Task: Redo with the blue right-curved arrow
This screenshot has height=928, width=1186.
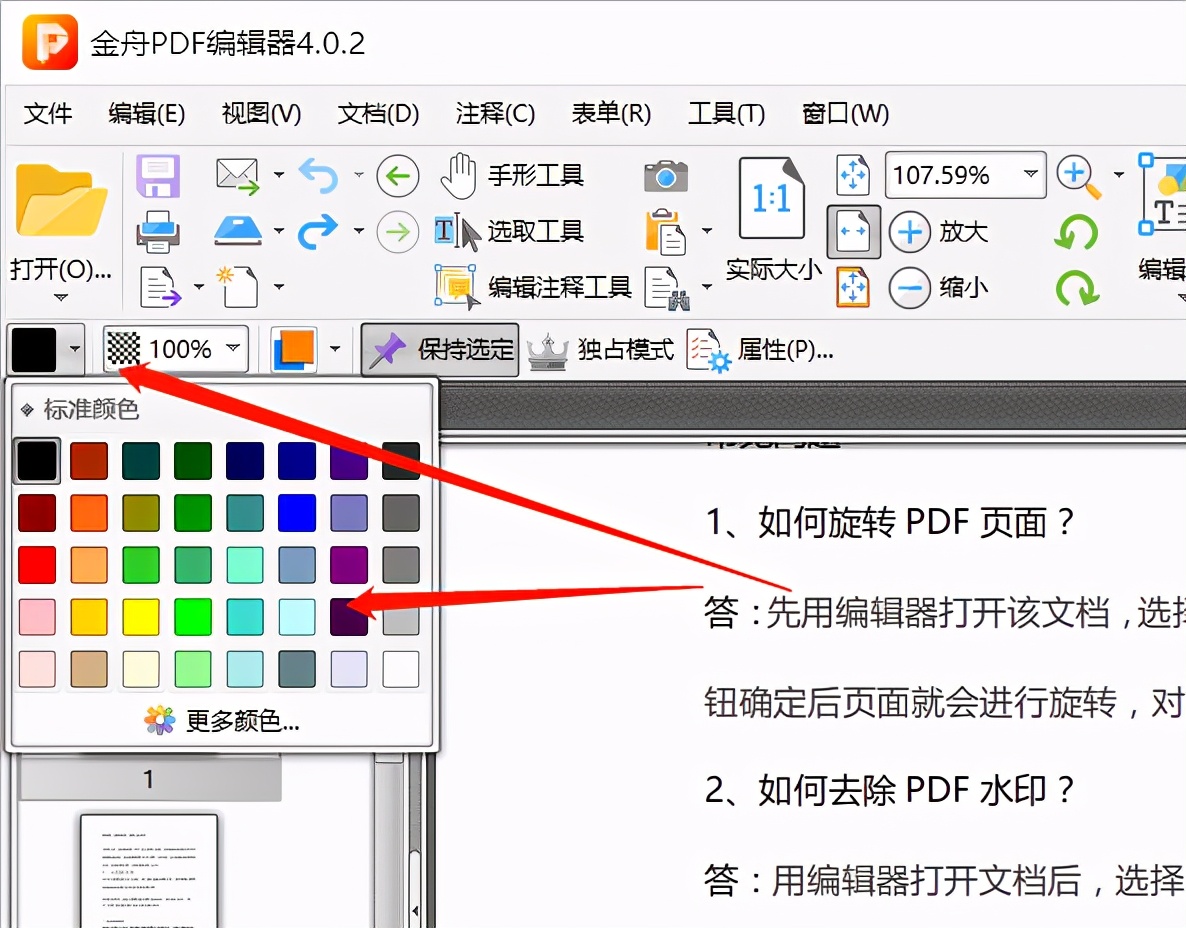Action: click(x=318, y=231)
